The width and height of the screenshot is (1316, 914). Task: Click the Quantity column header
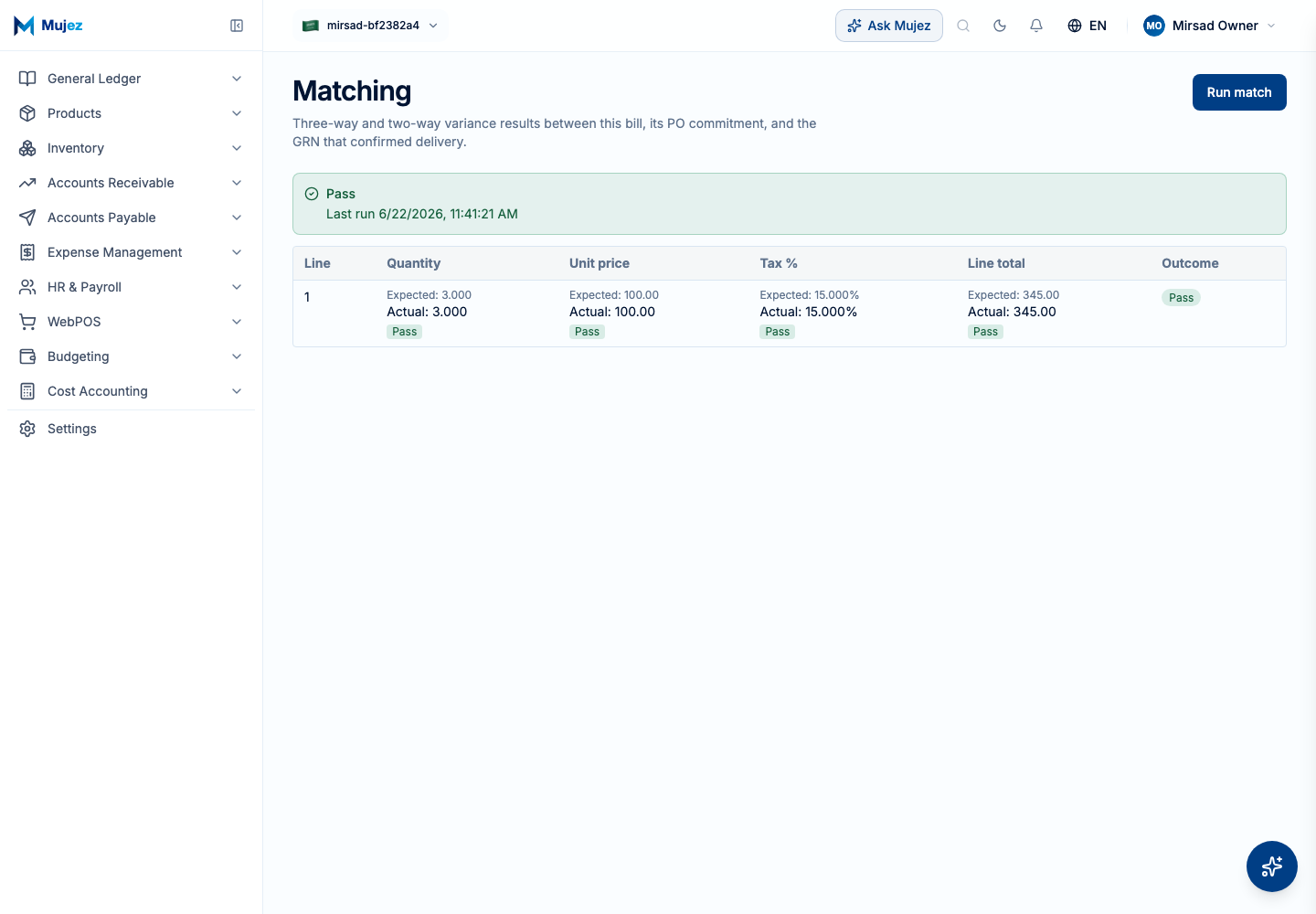pos(413,263)
